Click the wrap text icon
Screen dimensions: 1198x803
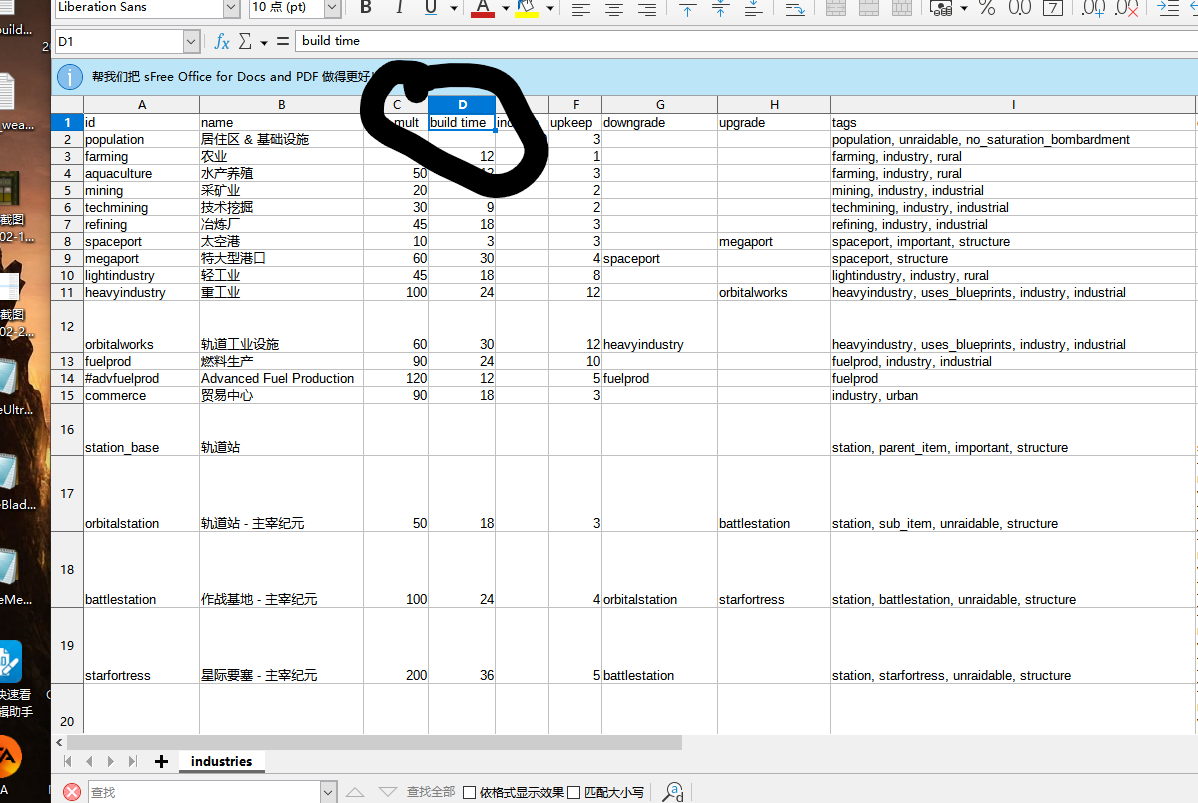[795, 9]
